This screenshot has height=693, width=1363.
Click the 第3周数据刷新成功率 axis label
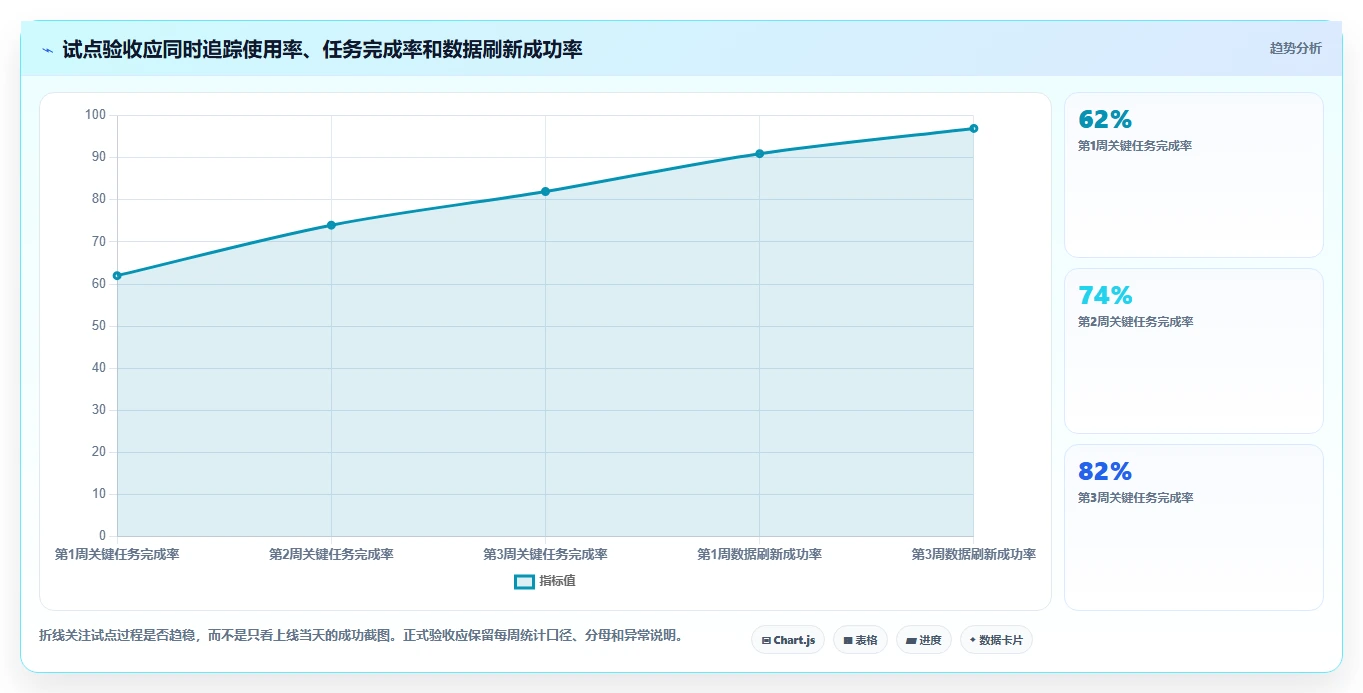point(973,554)
